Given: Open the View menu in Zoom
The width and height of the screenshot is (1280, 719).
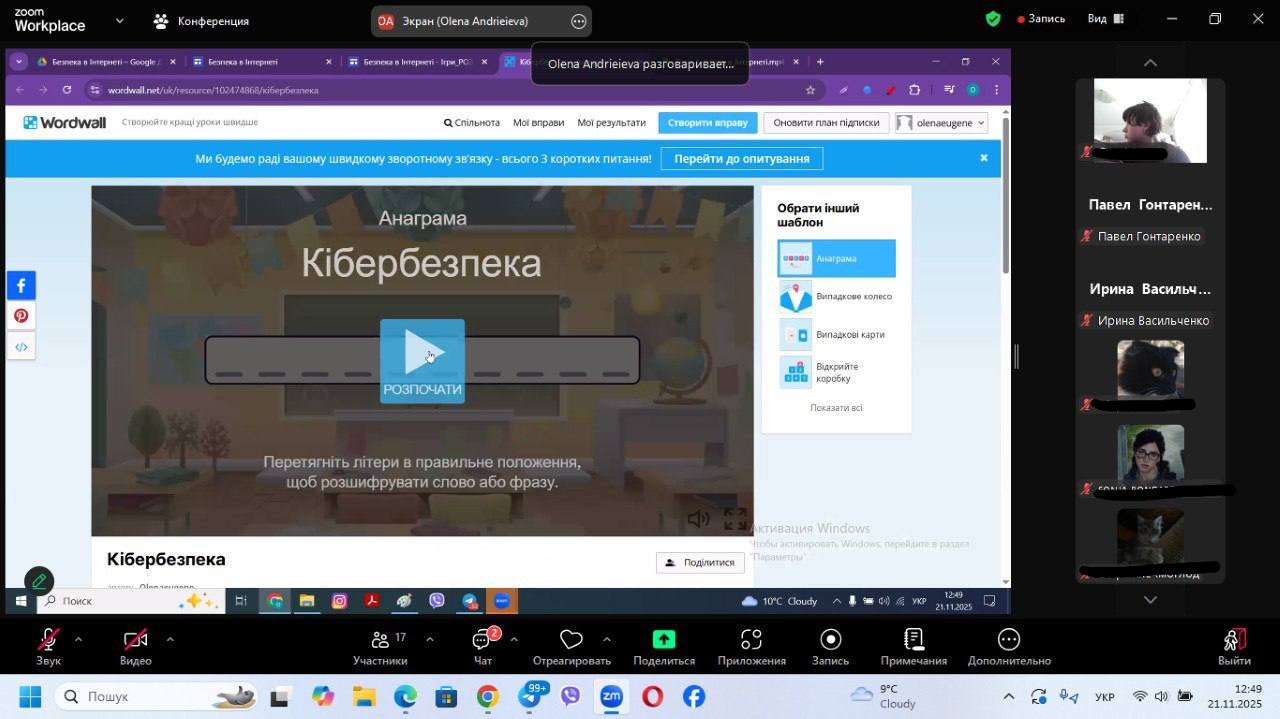Looking at the screenshot, I should [x=1105, y=19].
